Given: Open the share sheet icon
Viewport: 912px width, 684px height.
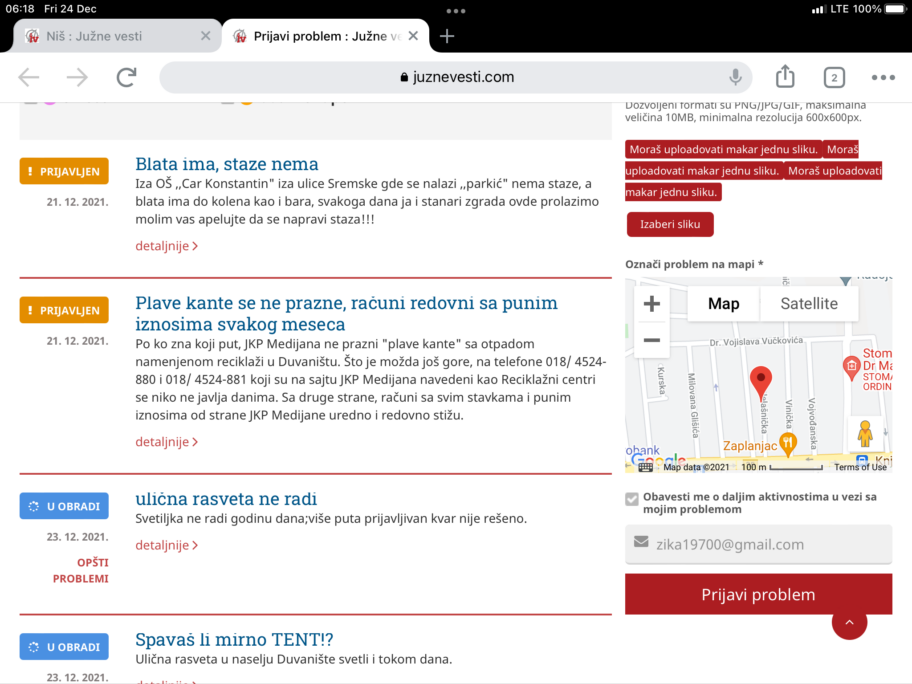Looking at the screenshot, I should click(x=785, y=77).
